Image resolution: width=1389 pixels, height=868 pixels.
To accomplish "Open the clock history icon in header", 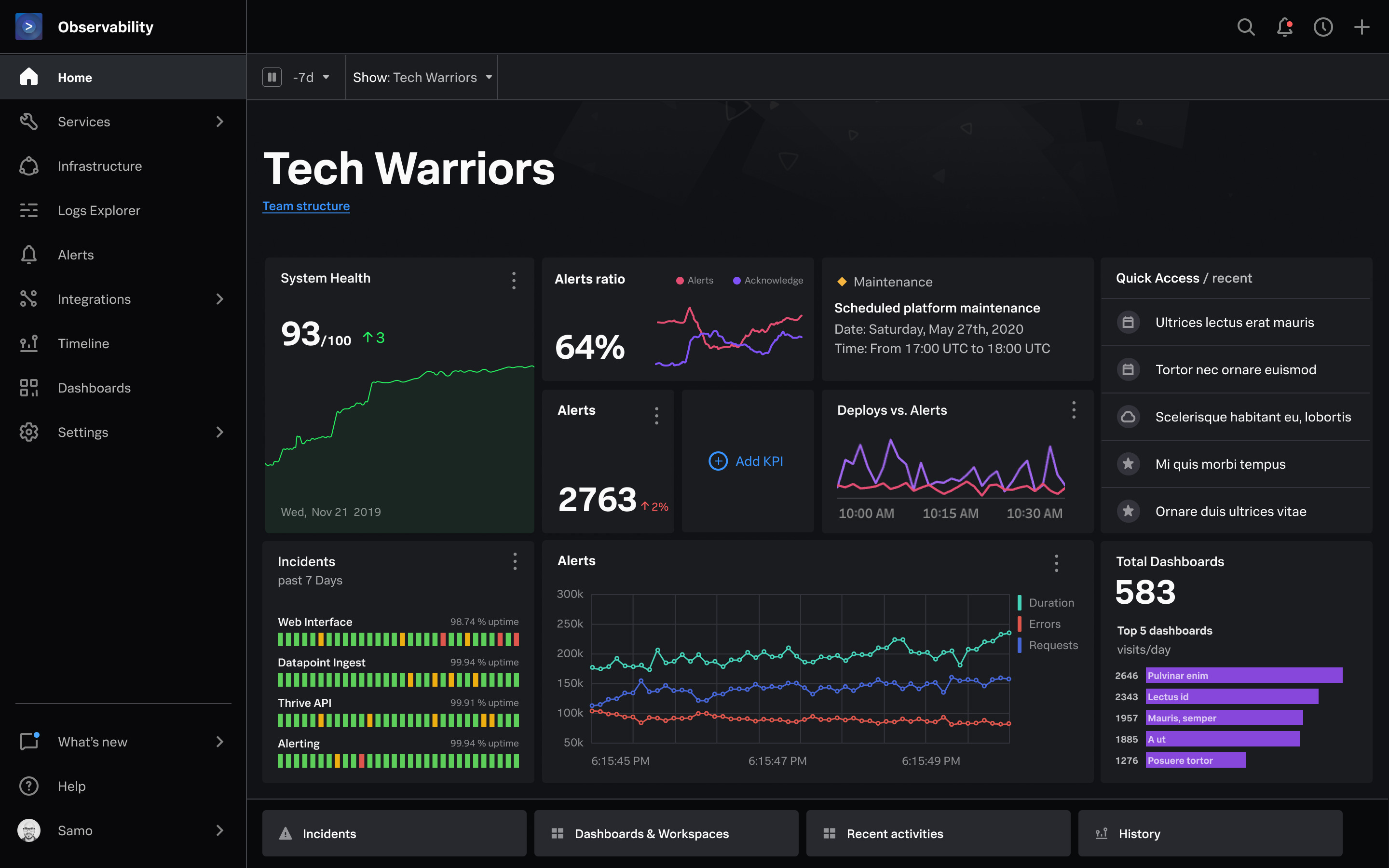I will click(1323, 27).
